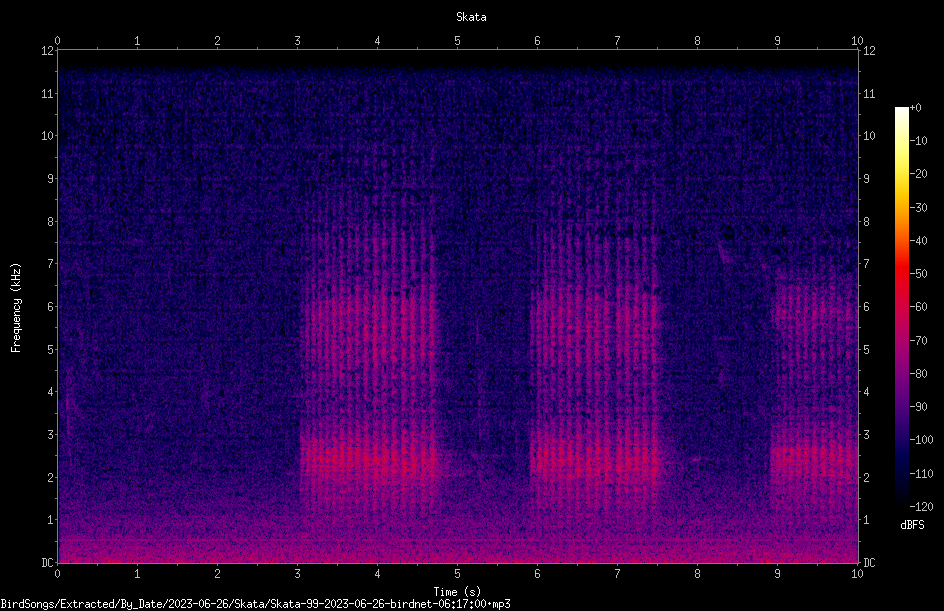Click the file path text ending in birdnet-06:17:00.mp3
The width and height of the screenshot is (944, 611).
coord(255,604)
